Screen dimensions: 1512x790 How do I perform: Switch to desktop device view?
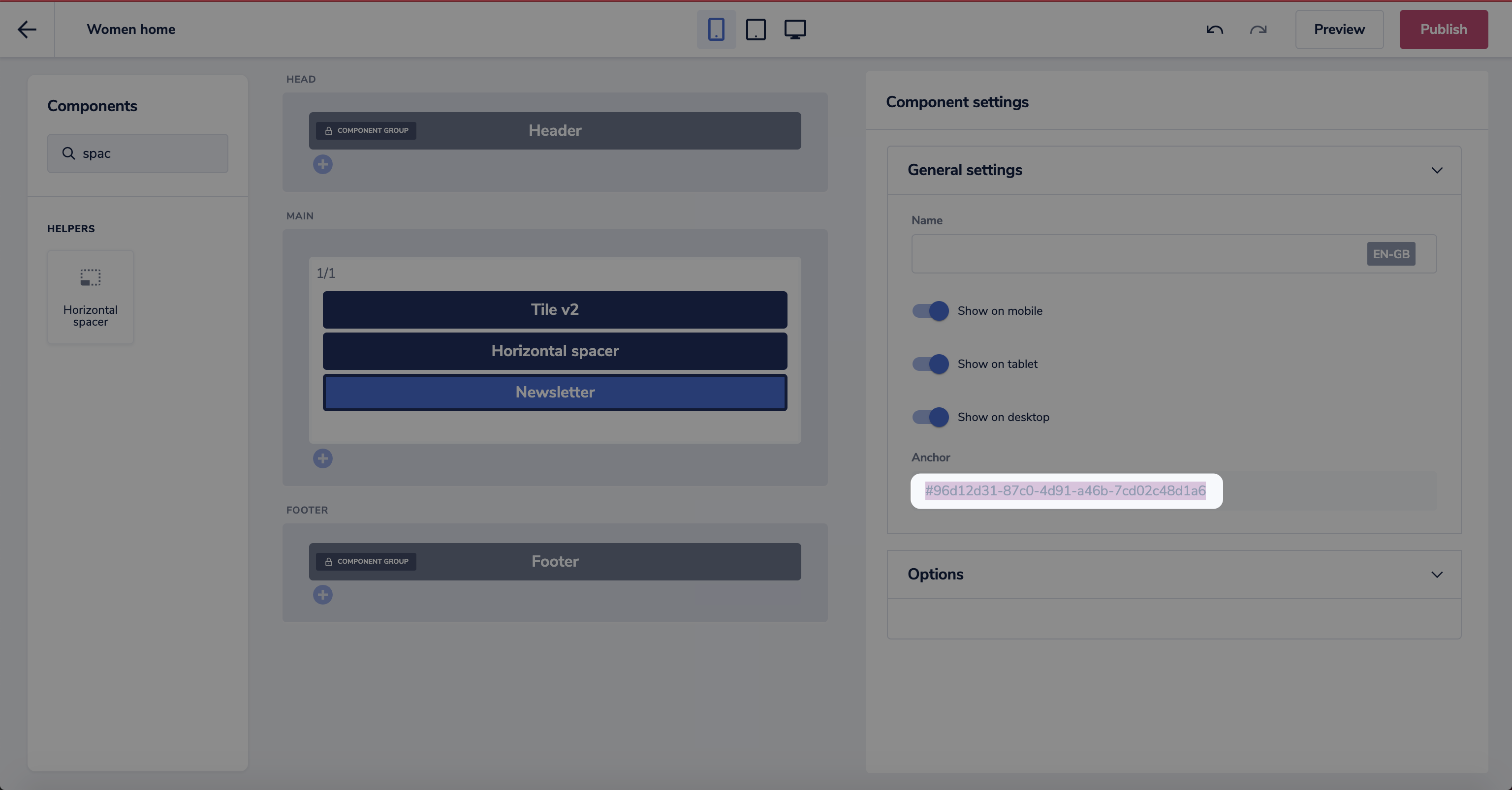795,30
